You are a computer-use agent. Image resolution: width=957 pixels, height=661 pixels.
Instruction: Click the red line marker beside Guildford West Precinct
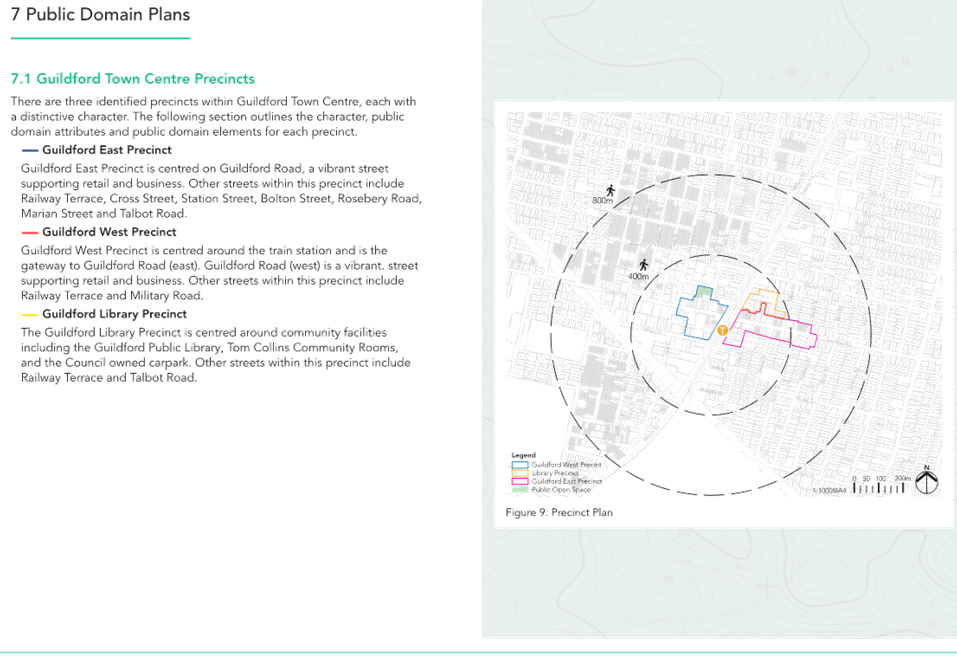click(30, 233)
